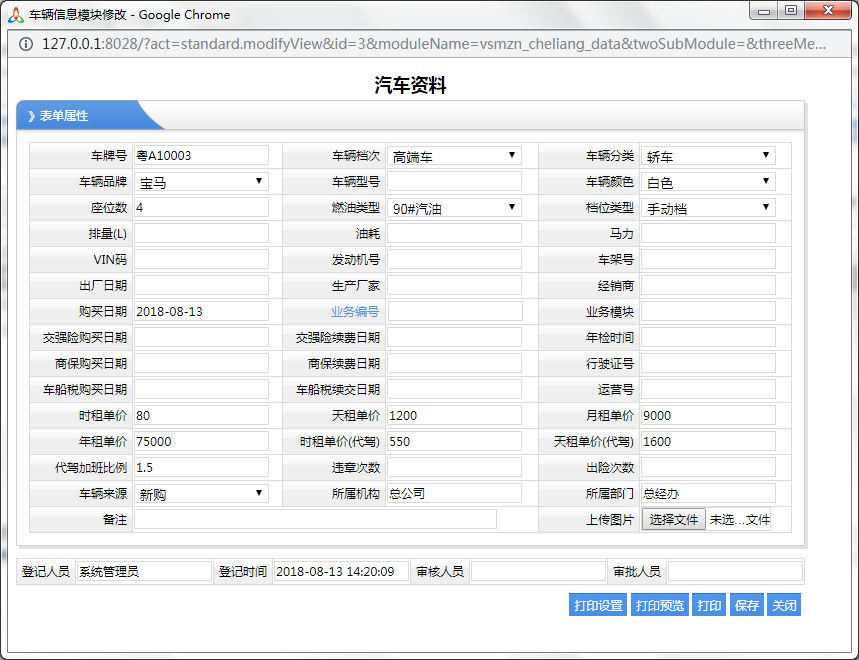Focus the 购买日期 date field
The image size is (859, 660).
[x=201, y=311]
